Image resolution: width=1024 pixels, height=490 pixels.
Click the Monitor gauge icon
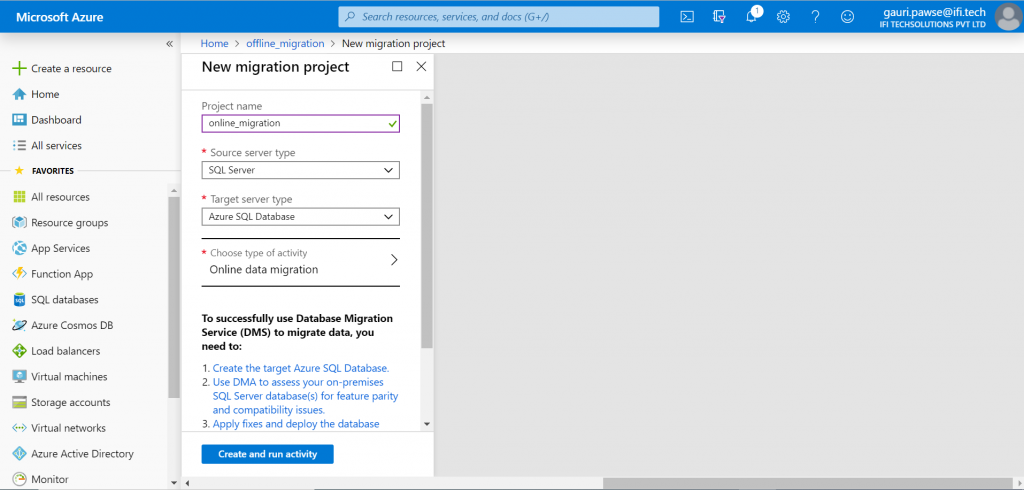coord(19,479)
